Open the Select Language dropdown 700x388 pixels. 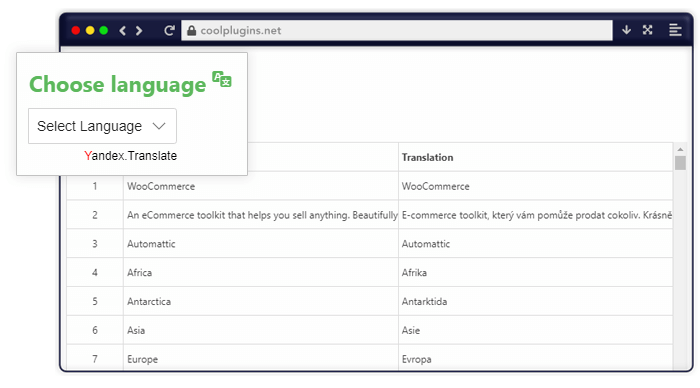click(102, 126)
